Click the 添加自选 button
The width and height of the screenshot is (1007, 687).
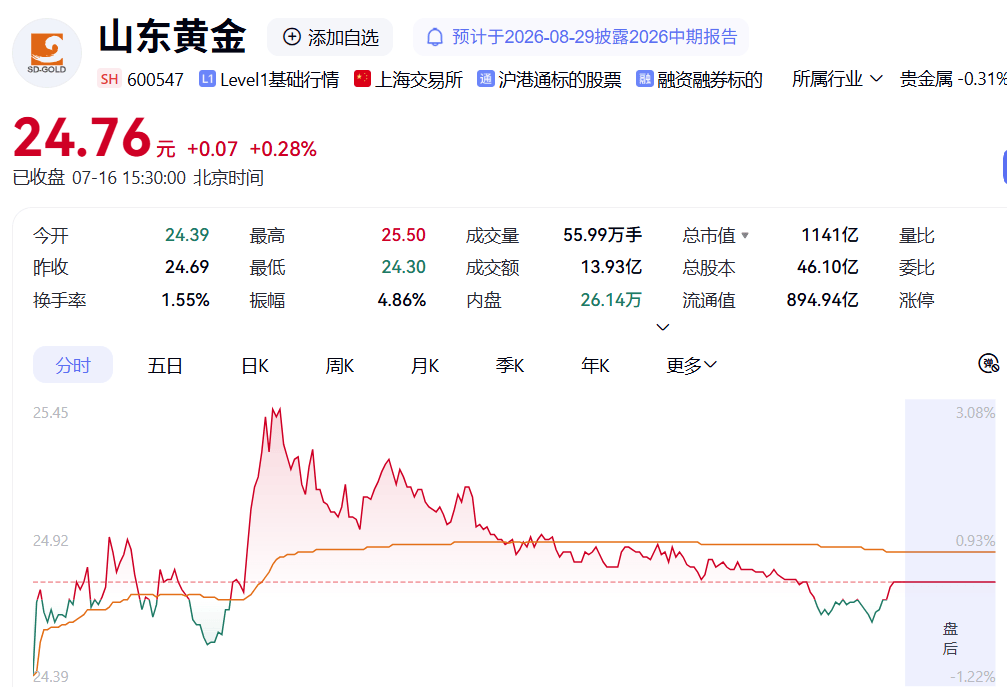pyautogui.click(x=330, y=37)
